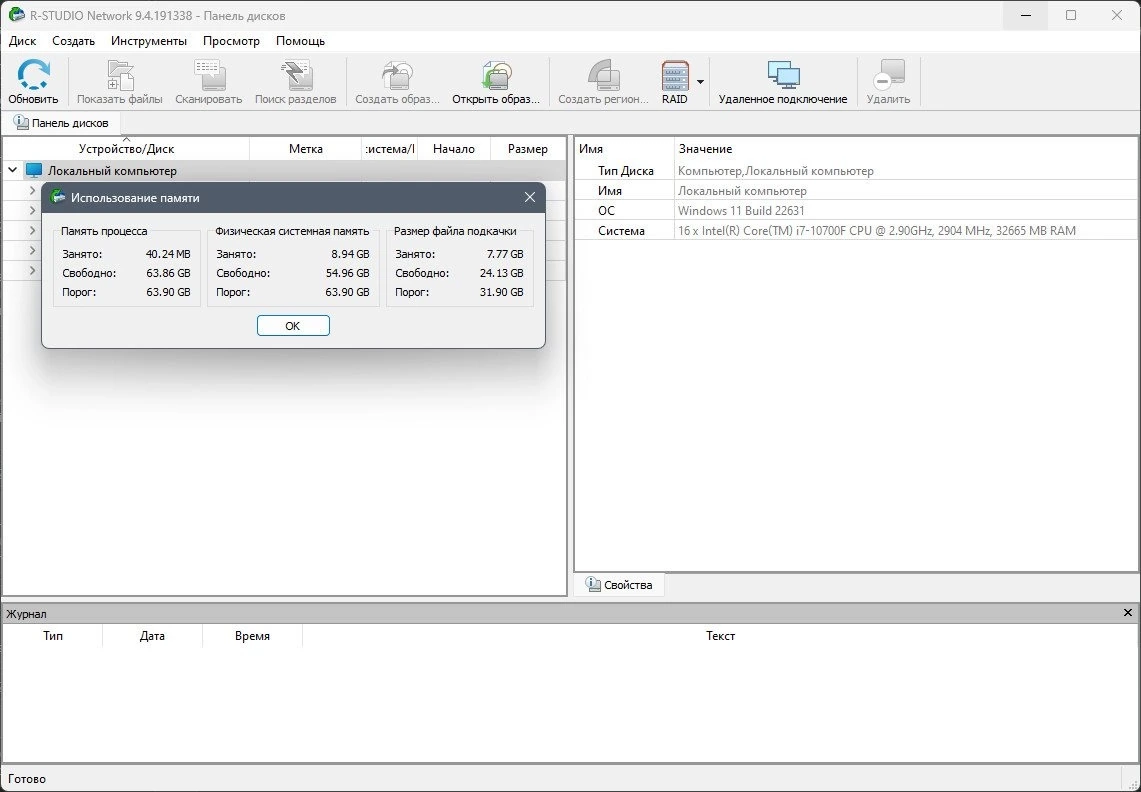This screenshot has width=1141, height=792.
Task: Click the RAID toolbar icon
Action: (675, 75)
